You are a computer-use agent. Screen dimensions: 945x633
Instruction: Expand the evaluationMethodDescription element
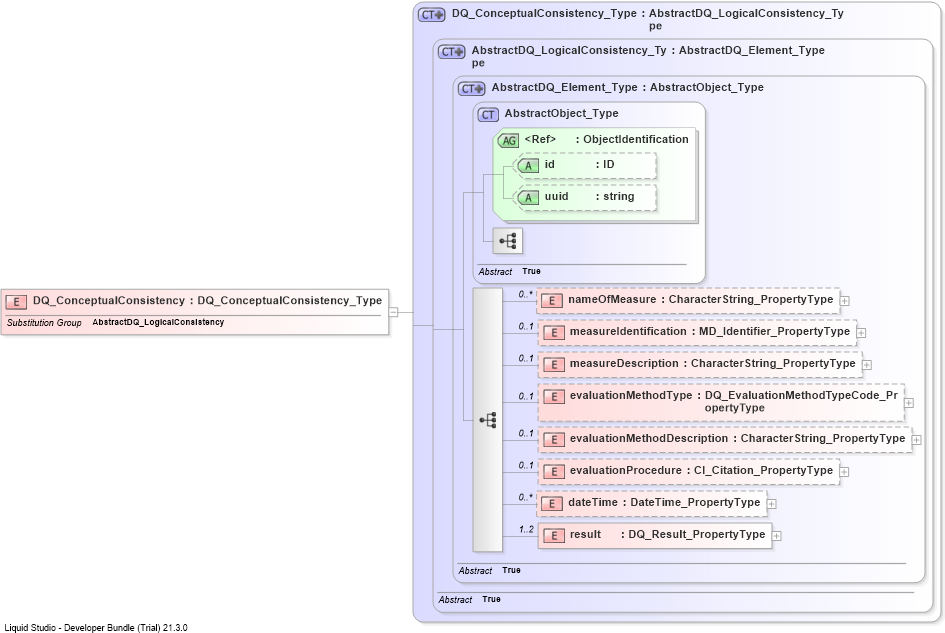[917, 440]
